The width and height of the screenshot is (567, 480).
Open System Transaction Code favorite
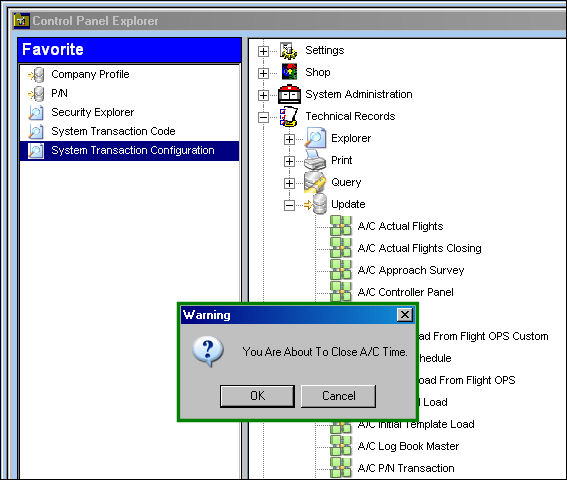113,131
